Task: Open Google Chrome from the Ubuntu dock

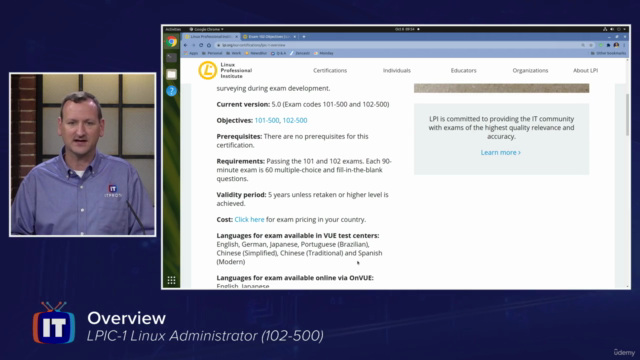Action: pyautogui.click(x=171, y=41)
